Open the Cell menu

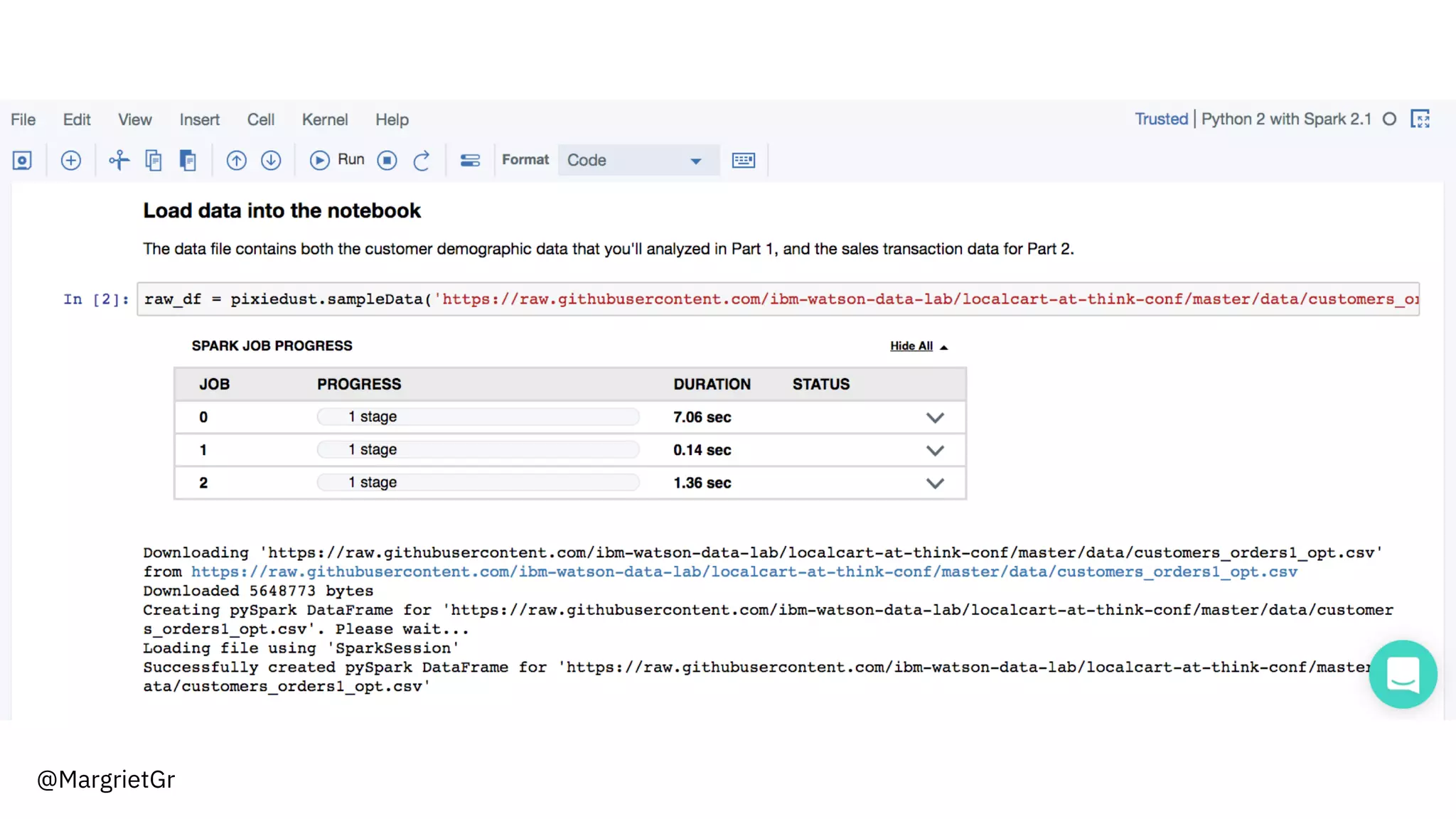[260, 119]
